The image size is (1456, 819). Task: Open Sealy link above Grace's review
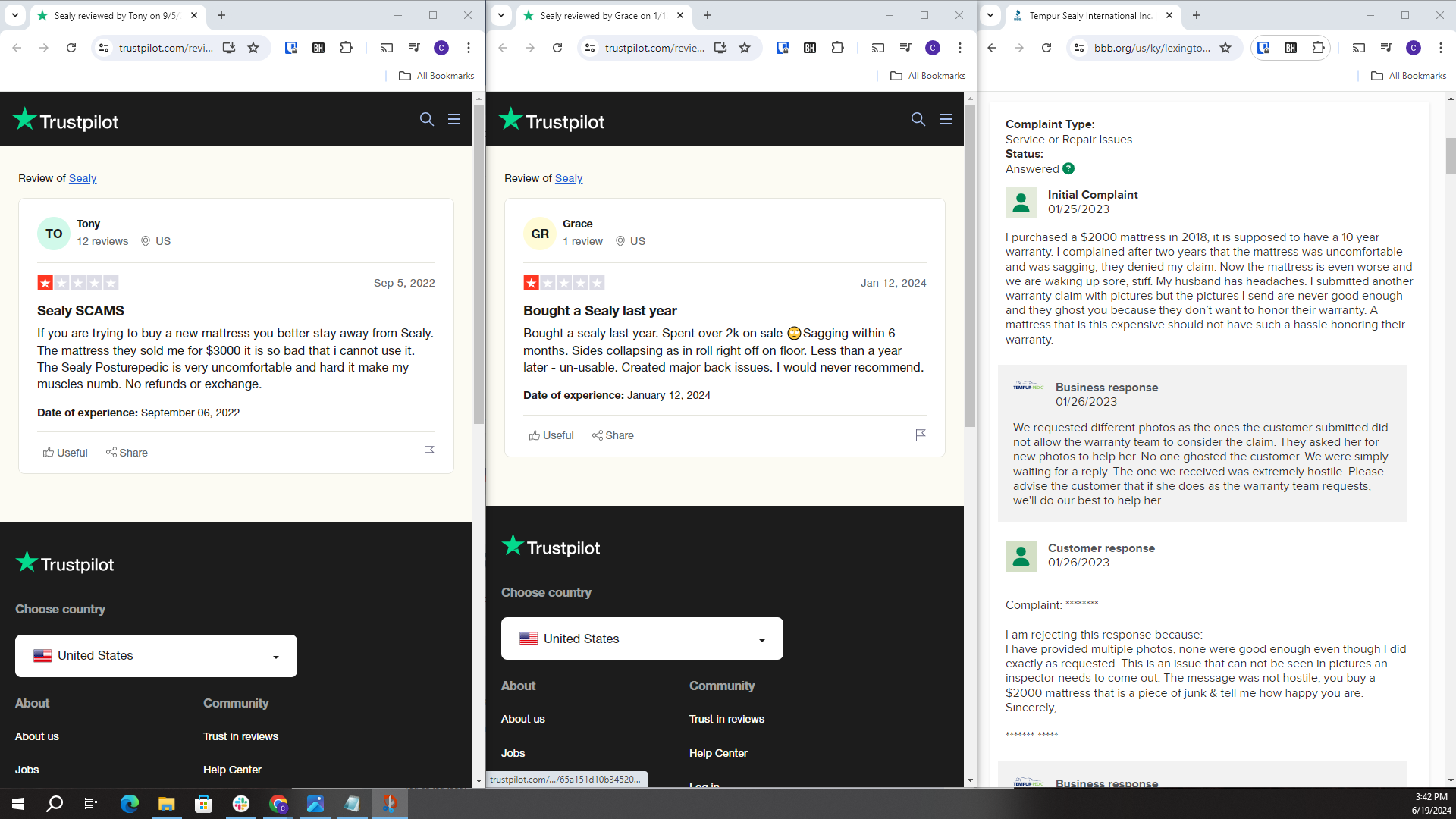[569, 178]
